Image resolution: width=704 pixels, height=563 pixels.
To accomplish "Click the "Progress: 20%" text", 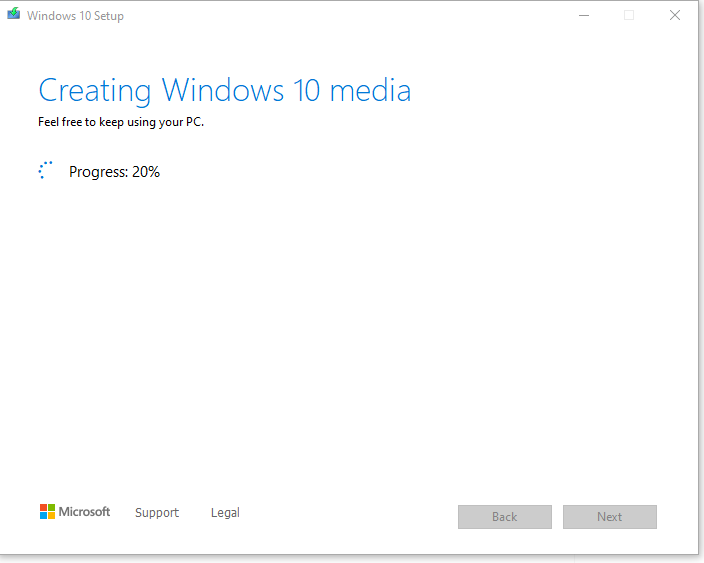I will click(x=114, y=172).
